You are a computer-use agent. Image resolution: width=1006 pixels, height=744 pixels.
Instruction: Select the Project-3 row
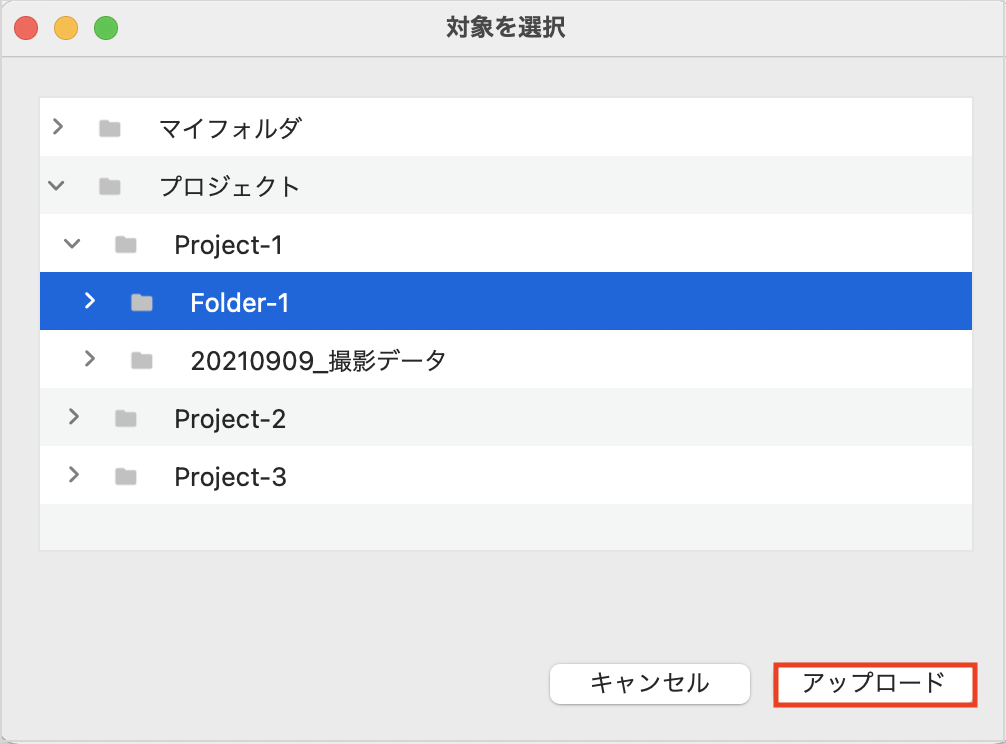pyautogui.click(x=230, y=476)
